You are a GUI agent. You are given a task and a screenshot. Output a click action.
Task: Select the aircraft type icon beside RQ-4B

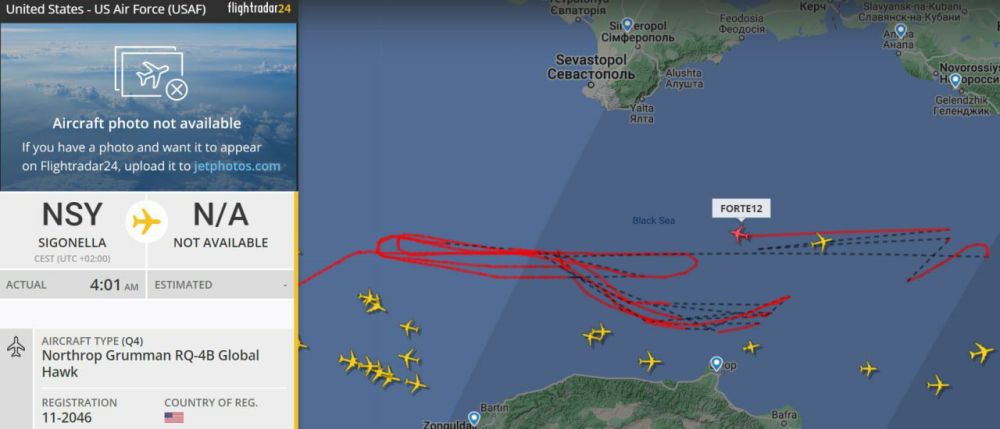[16, 347]
